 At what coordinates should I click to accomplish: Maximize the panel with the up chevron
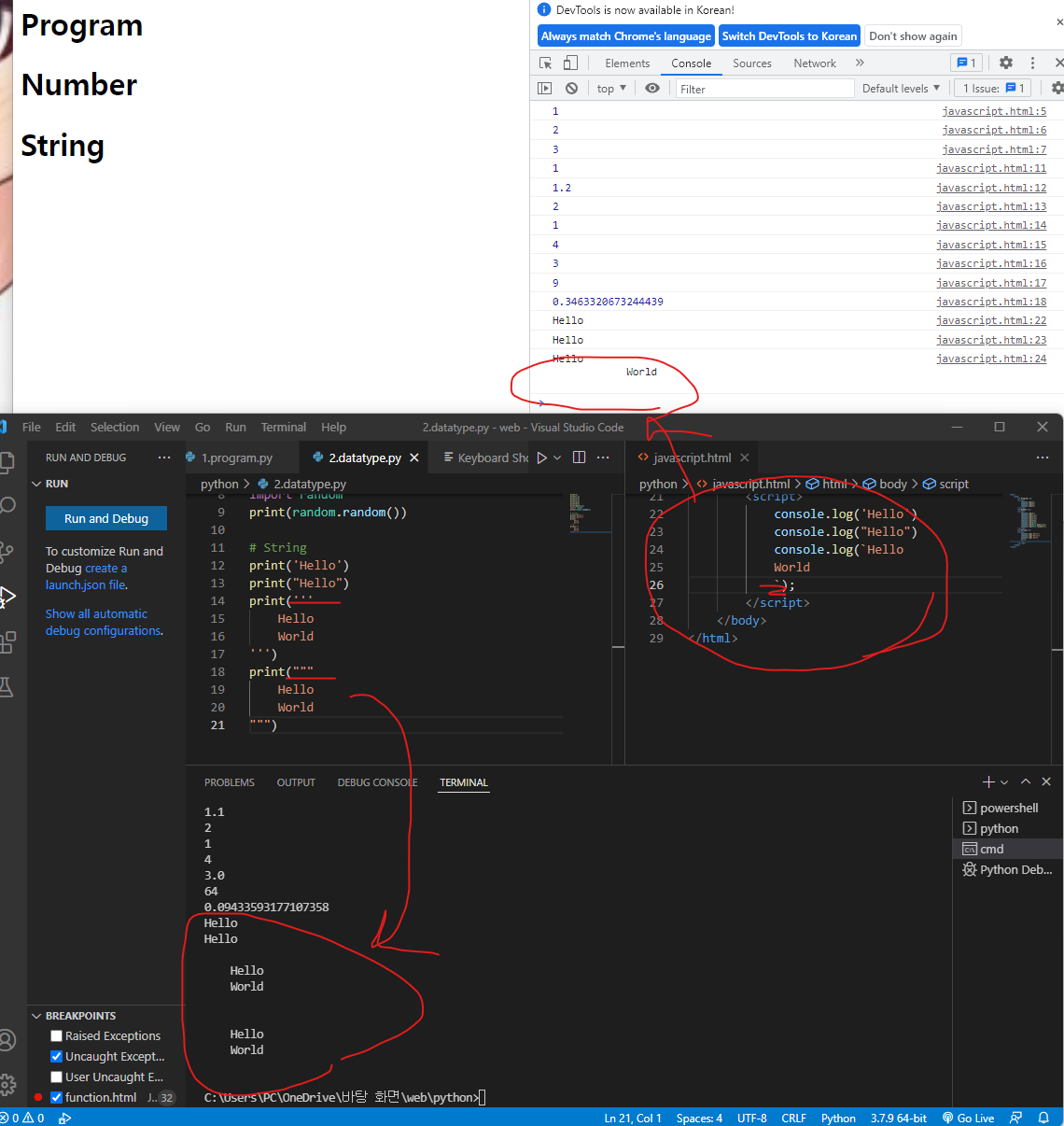click(x=1026, y=781)
